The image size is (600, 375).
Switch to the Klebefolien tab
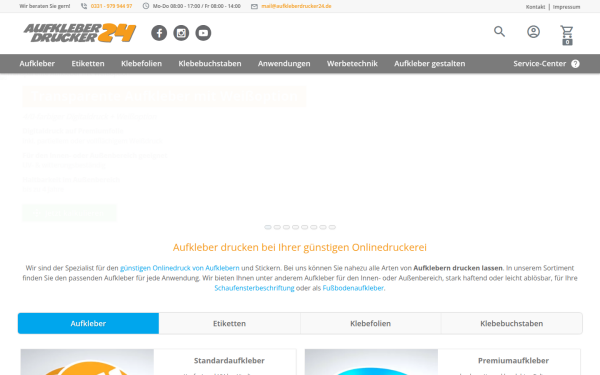[370, 323]
